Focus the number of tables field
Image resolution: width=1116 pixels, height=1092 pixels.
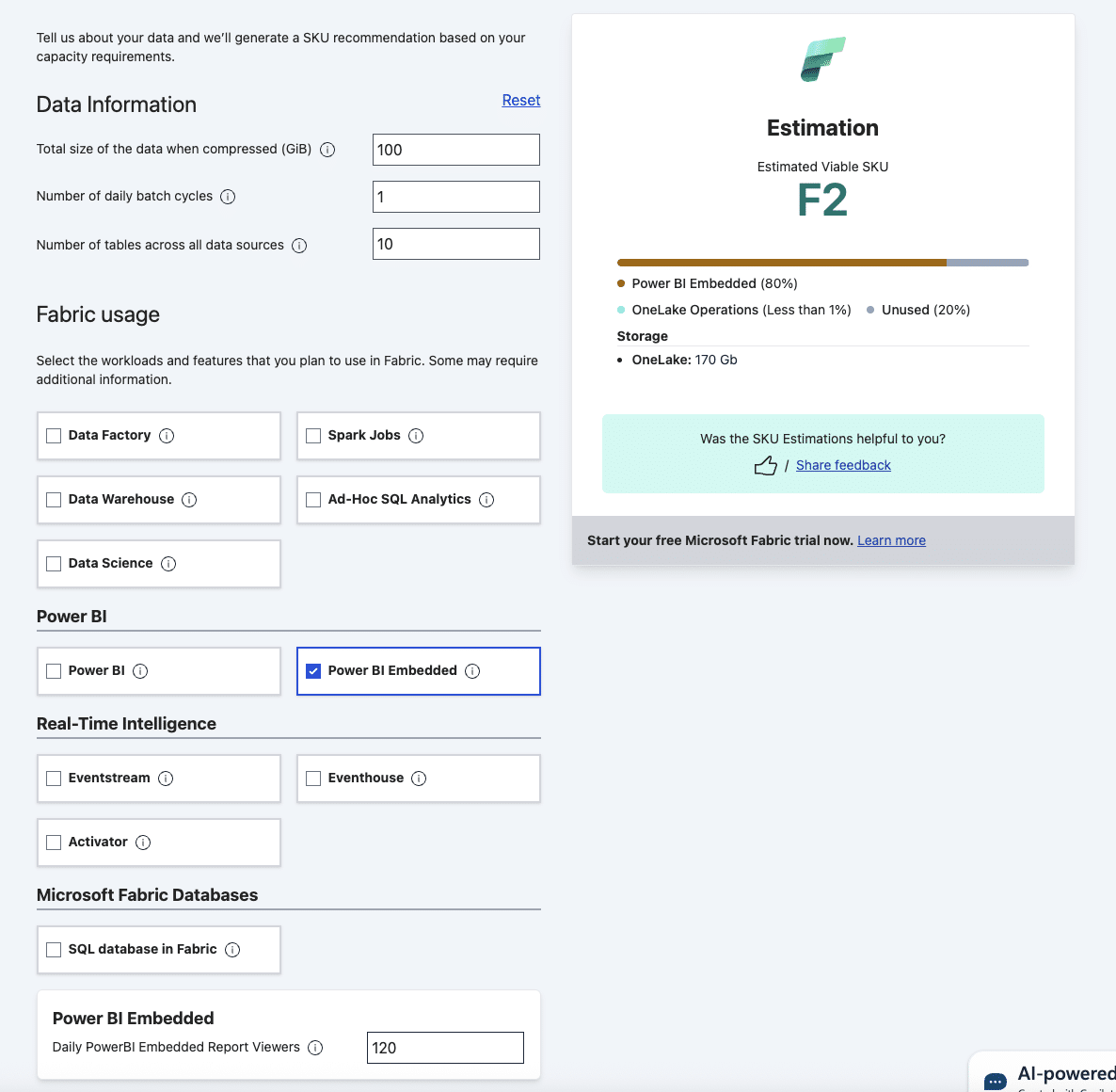pos(456,244)
